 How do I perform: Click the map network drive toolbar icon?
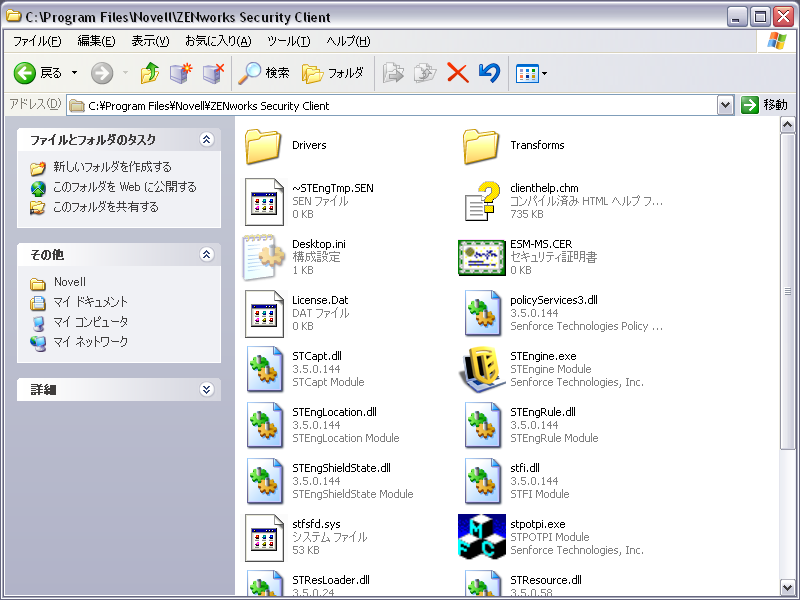[x=181, y=73]
